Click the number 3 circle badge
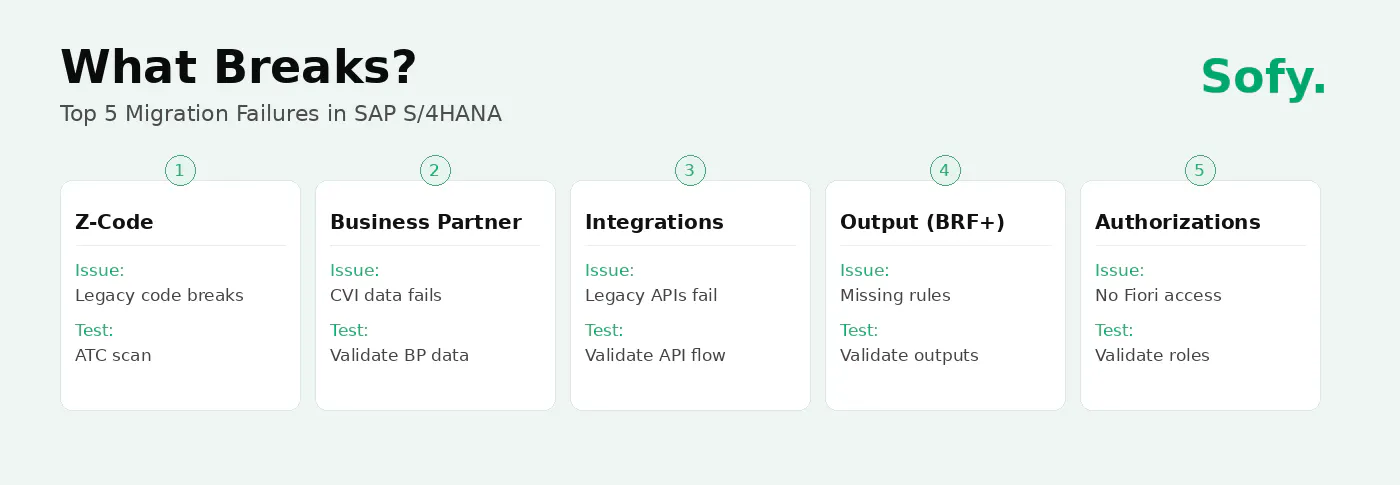Viewport: 1400px width, 485px height. (690, 171)
